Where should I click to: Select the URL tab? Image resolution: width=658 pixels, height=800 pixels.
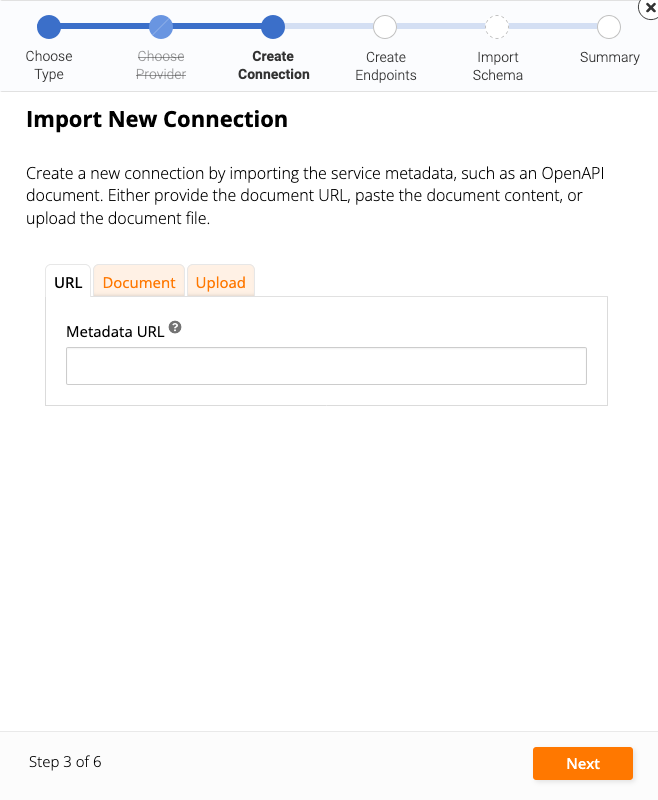(x=67, y=282)
